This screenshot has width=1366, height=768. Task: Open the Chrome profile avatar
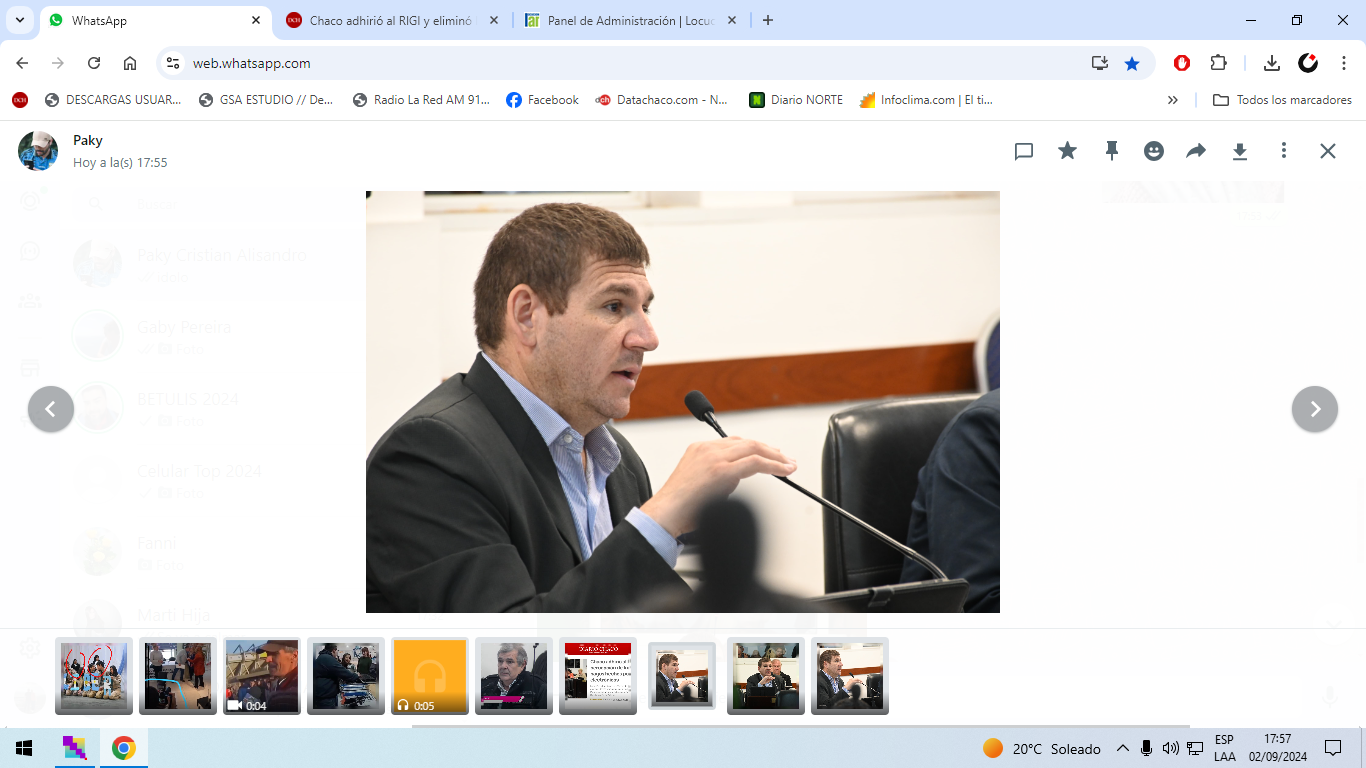(x=1308, y=63)
